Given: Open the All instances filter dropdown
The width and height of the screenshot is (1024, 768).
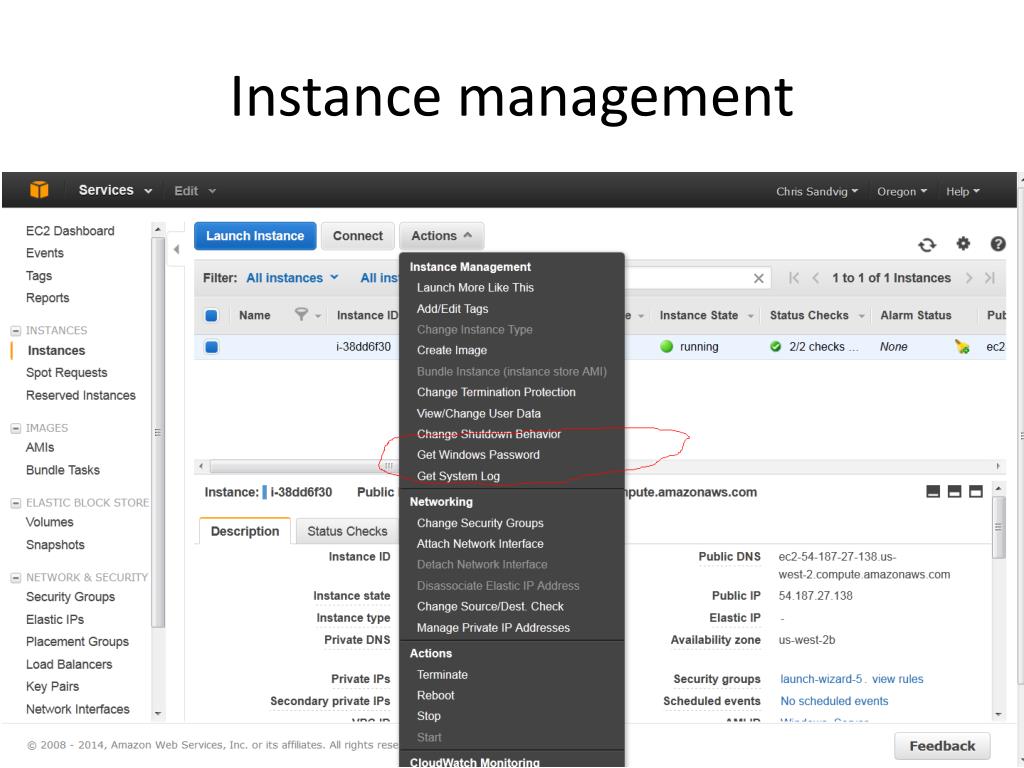Looking at the screenshot, I should click(292, 278).
